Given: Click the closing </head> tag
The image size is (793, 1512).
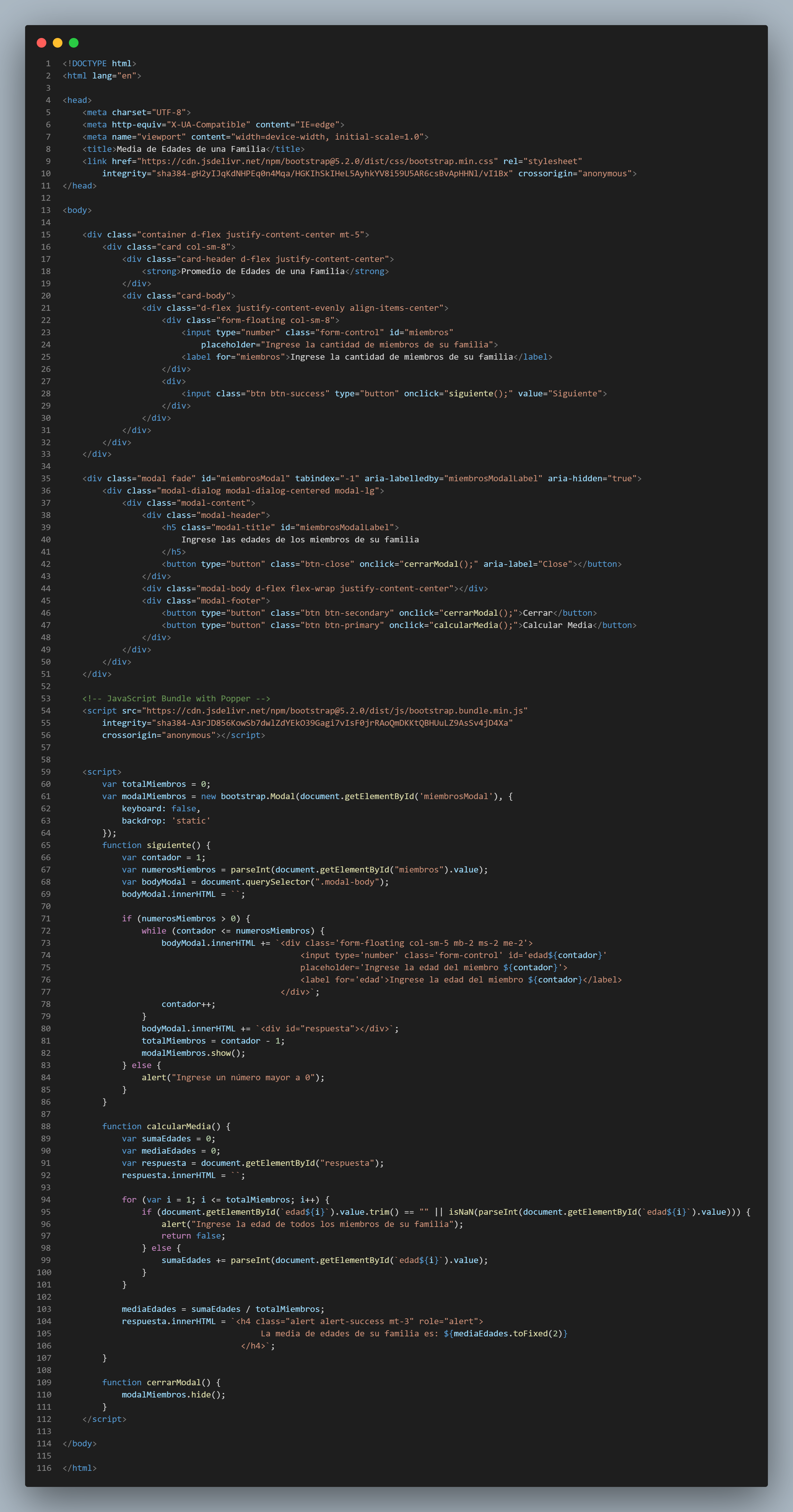Looking at the screenshot, I should coord(79,186).
